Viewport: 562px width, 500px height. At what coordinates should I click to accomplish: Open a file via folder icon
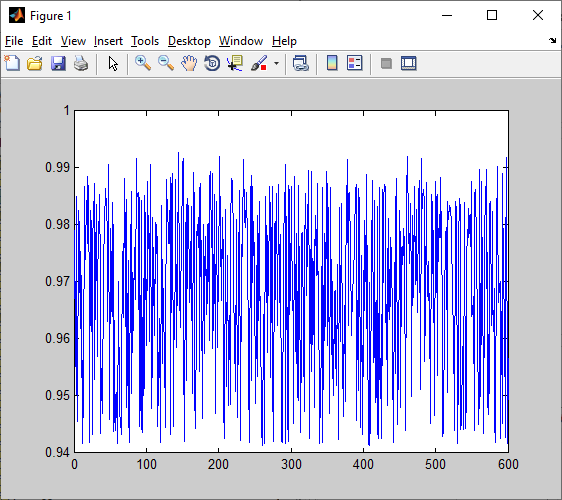coord(35,63)
